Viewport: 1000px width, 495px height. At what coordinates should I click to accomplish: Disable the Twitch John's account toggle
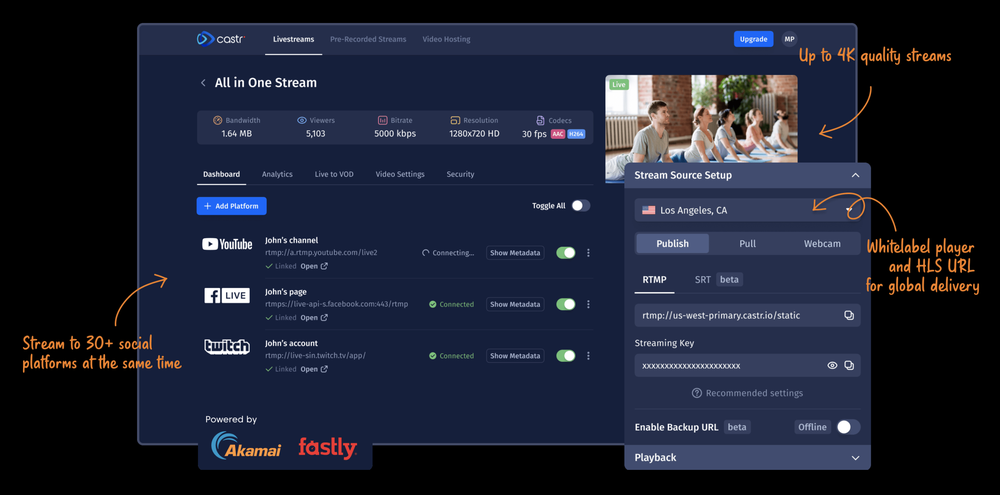click(x=566, y=355)
